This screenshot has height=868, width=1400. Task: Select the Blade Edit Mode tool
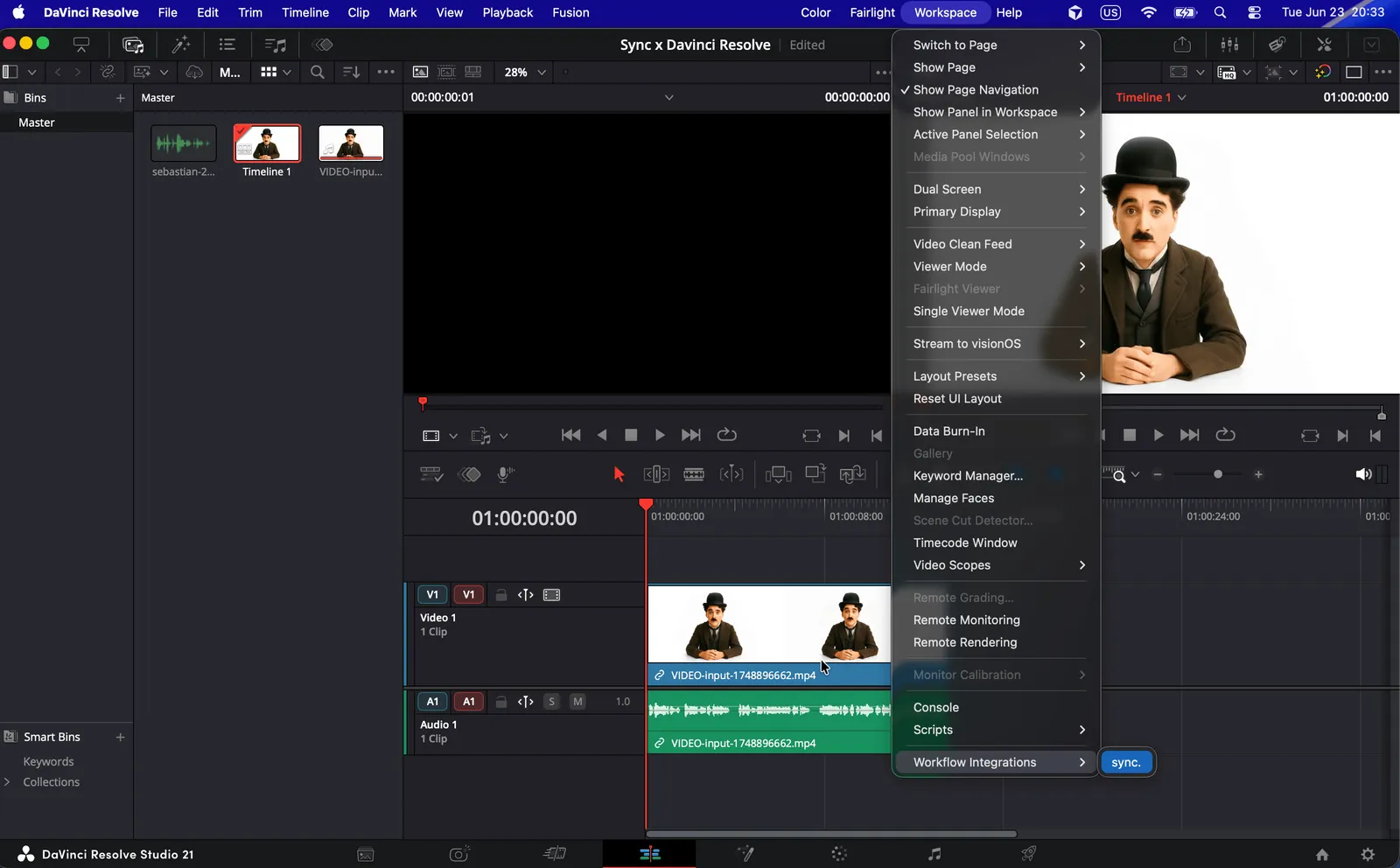point(694,474)
